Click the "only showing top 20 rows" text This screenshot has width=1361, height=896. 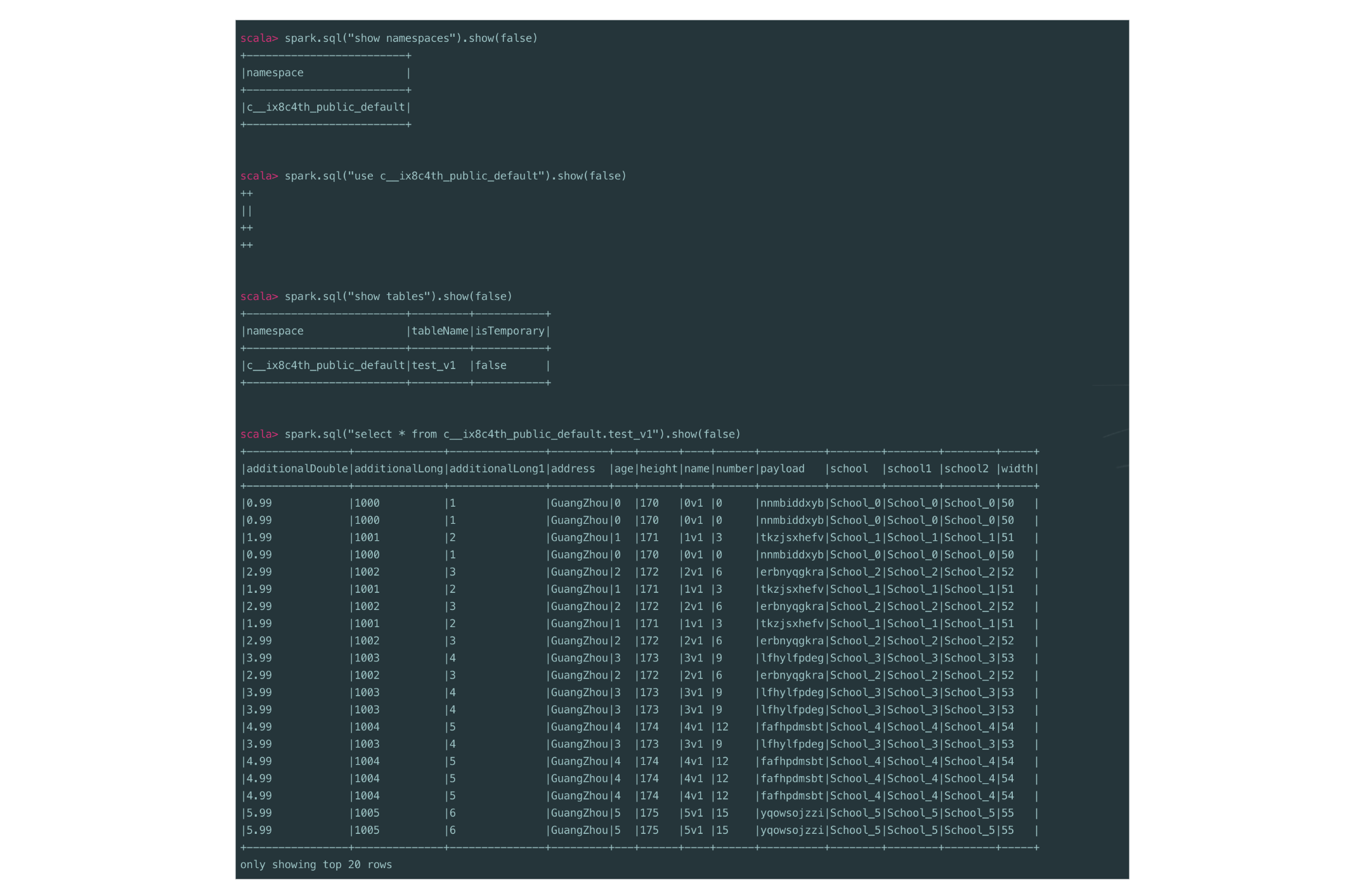pyautogui.click(x=316, y=865)
